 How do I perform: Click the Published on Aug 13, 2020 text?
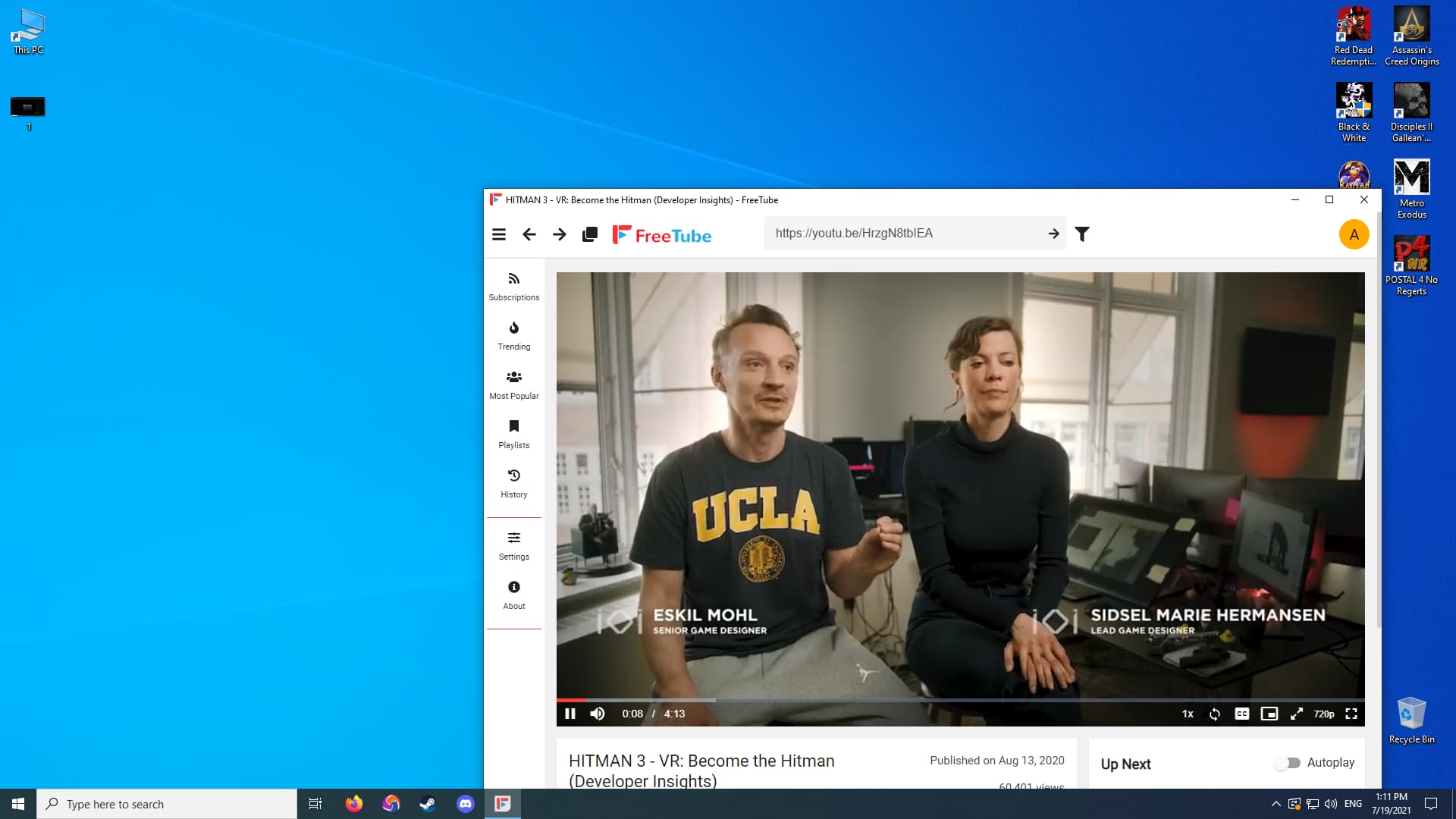[x=997, y=761]
